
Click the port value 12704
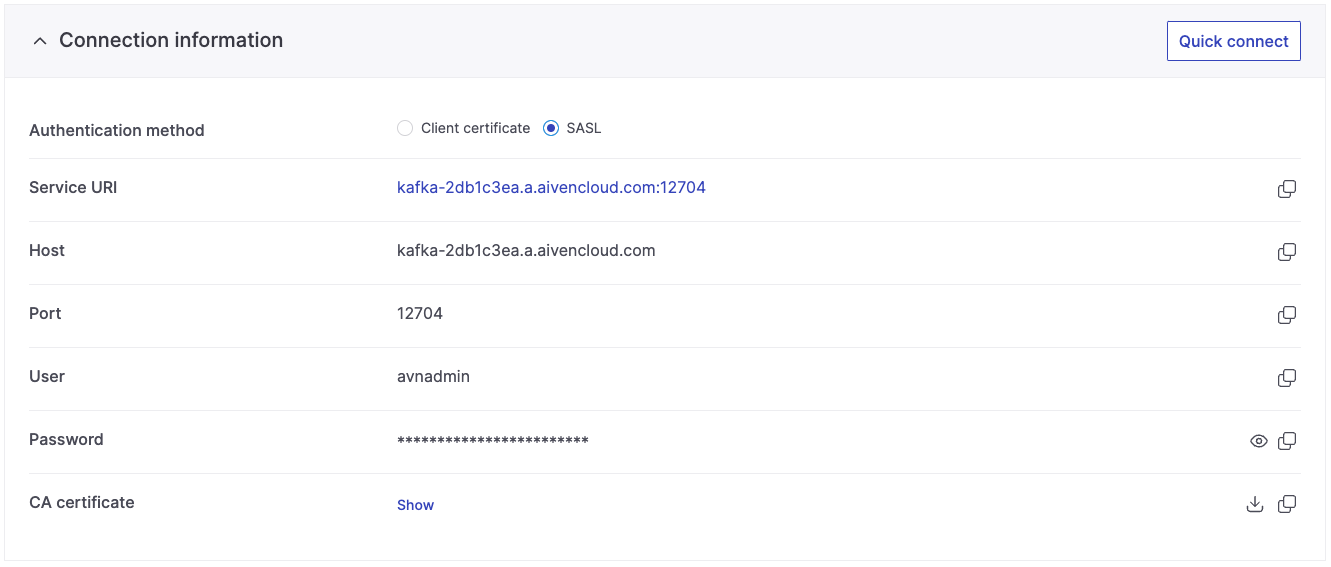tap(420, 313)
